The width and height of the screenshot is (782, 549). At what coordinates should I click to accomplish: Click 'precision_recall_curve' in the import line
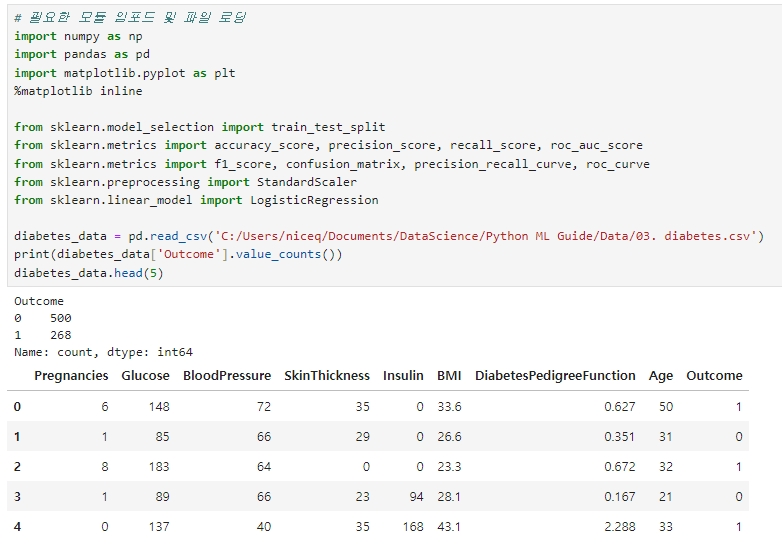coord(493,164)
